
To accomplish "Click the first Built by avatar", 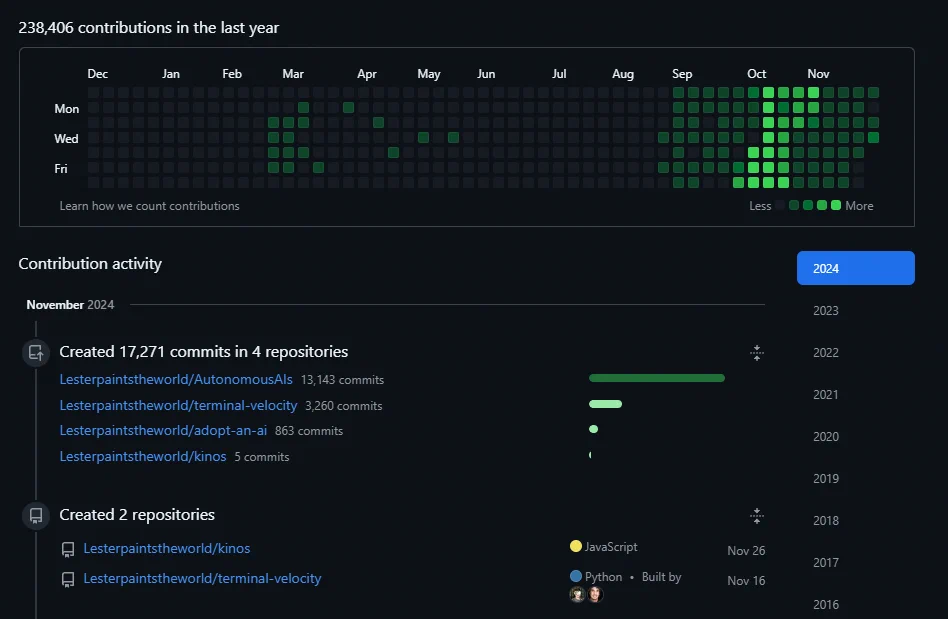I will click(578, 594).
